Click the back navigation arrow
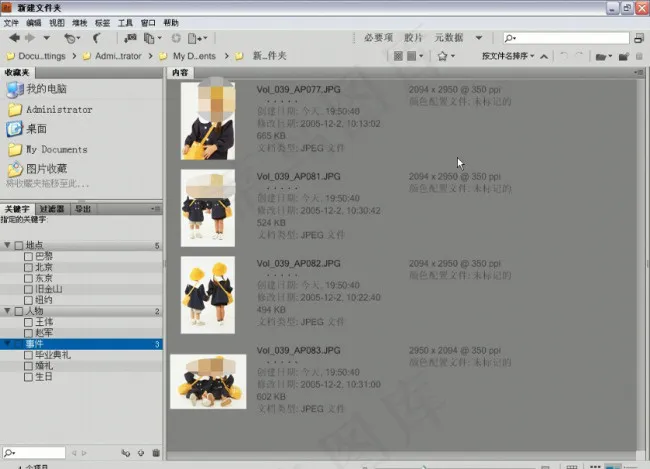Screen dimensions: 650x469 pyautogui.click(x=14, y=38)
